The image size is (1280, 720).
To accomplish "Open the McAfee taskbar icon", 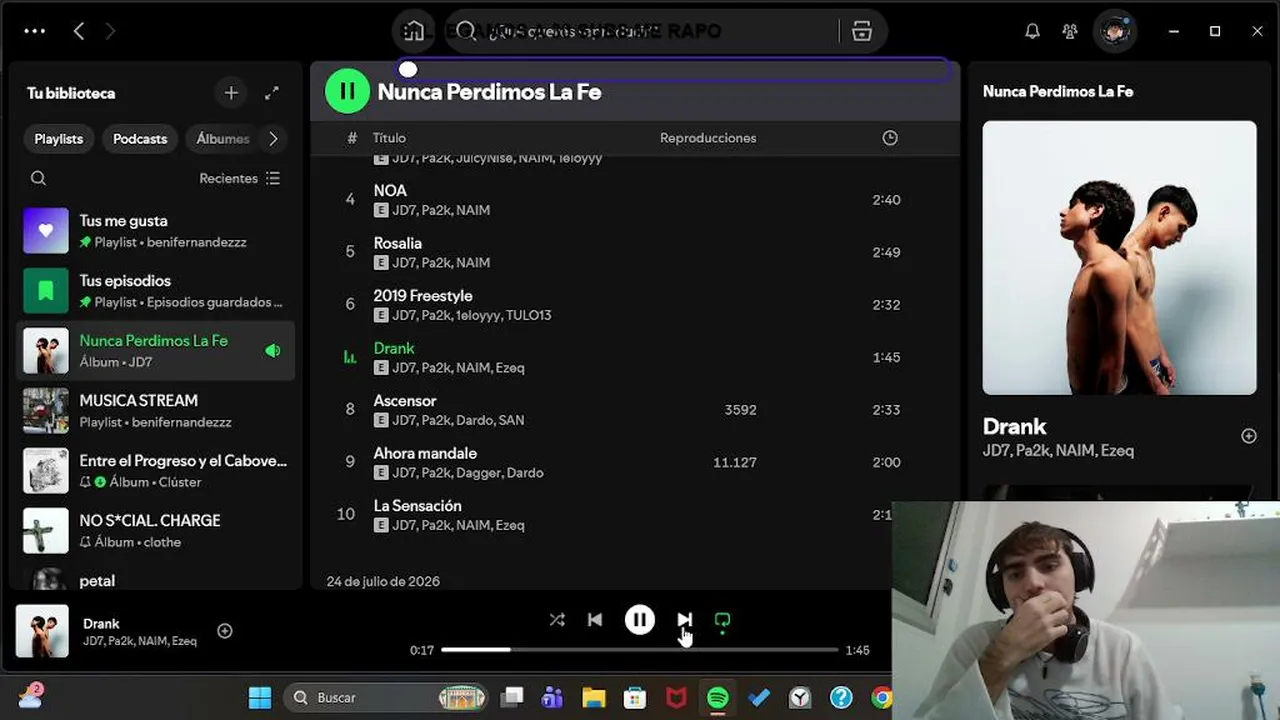I will point(677,698).
